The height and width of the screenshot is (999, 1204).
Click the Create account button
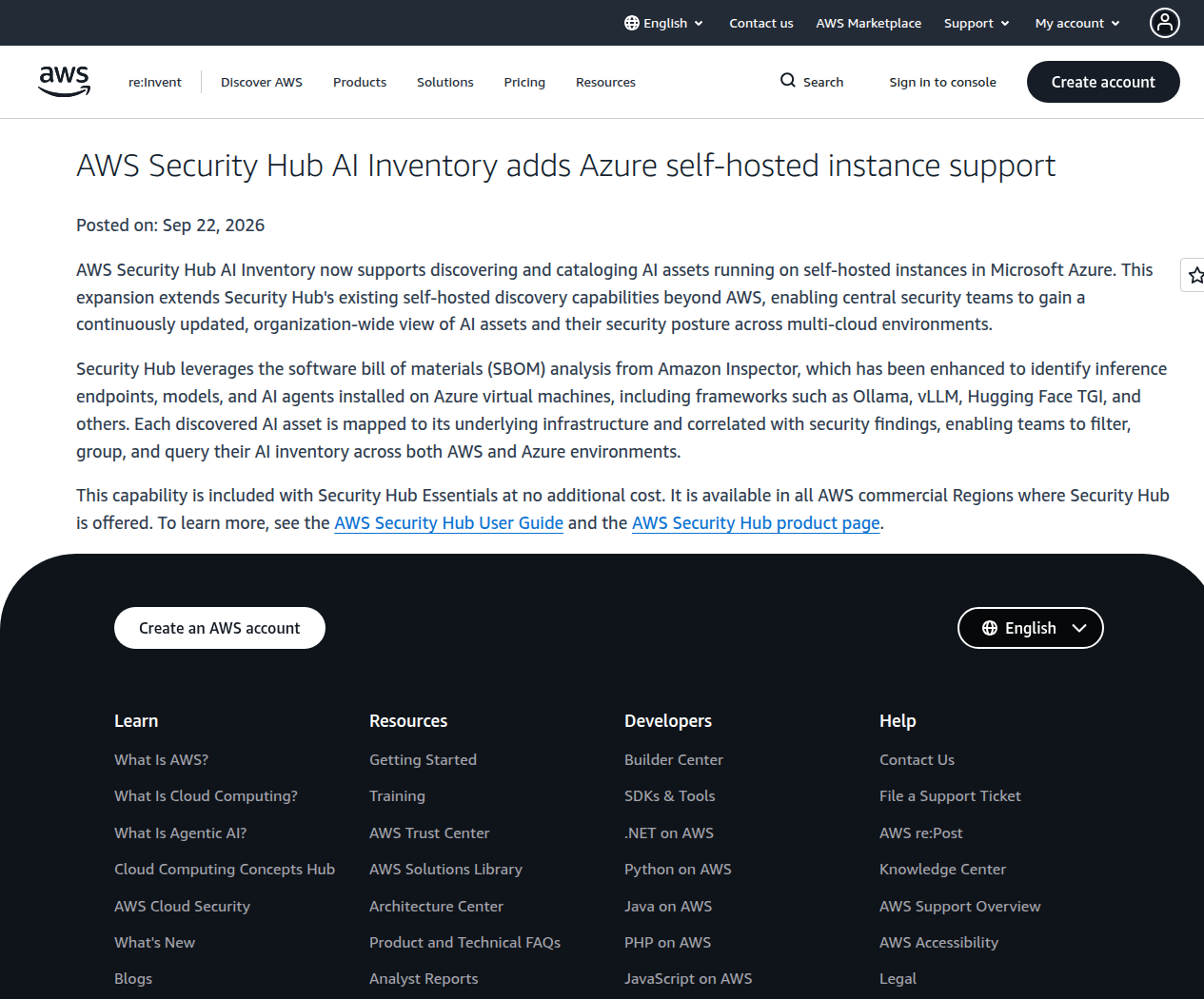coord(1103,82)
